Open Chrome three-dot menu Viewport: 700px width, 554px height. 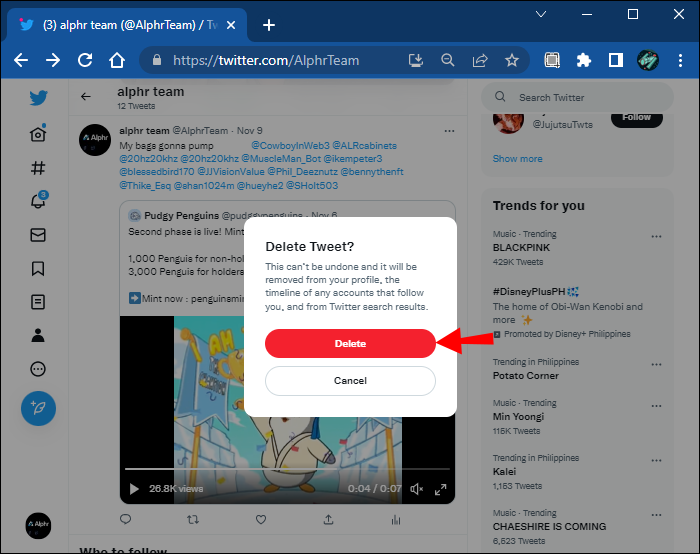(x=680, y=60)
